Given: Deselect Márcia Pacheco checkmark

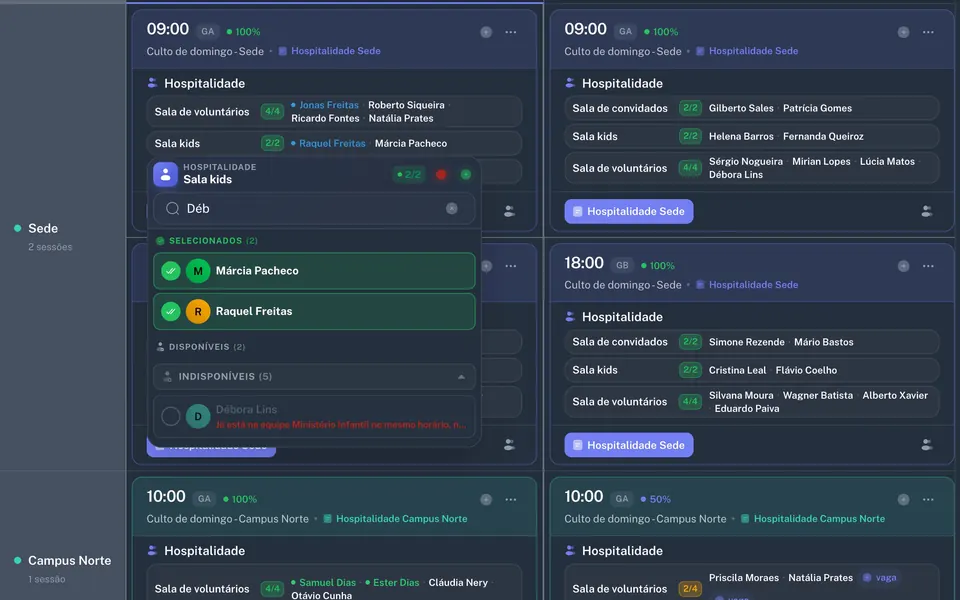Looking at the screenshot, I should tap(171, 271).
